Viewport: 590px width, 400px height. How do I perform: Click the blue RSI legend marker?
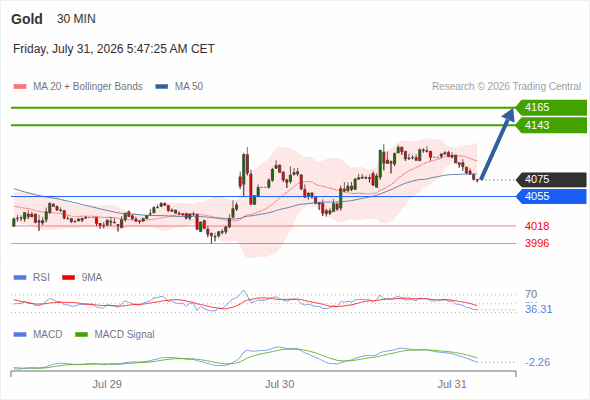pyautogui.click(x=20, y=278)
